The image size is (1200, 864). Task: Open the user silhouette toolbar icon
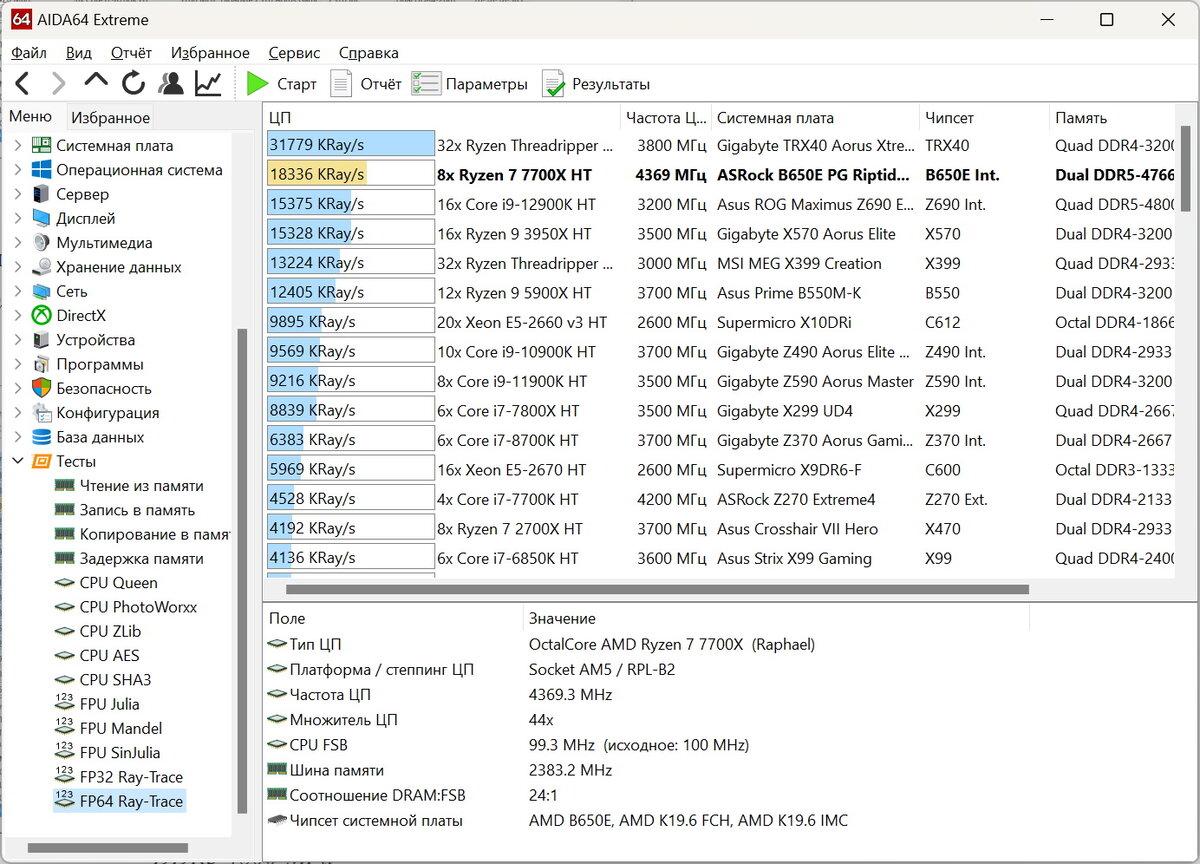(x=171, y=84)
